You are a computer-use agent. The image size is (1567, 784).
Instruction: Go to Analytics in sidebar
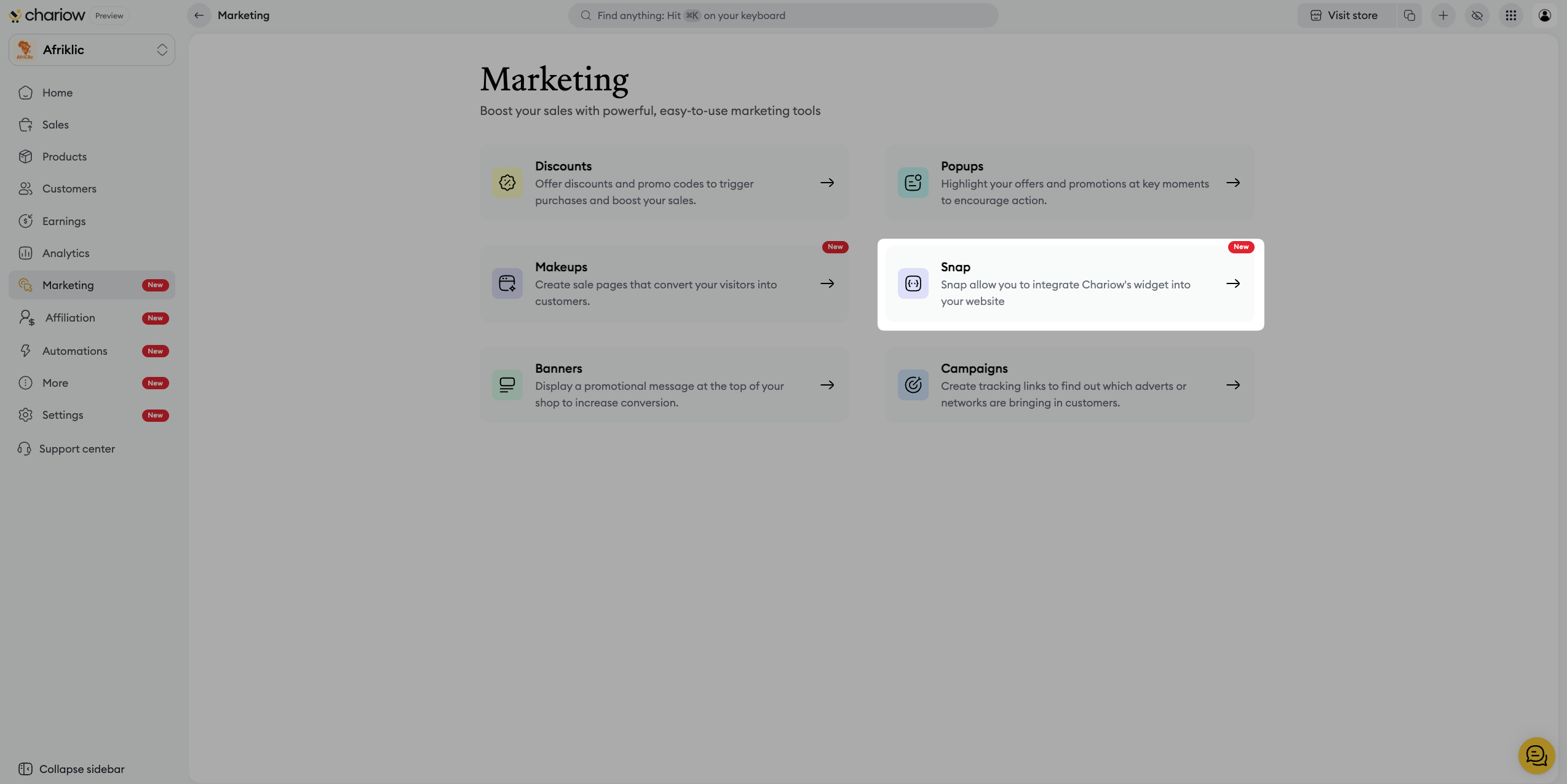pos(65,253)
